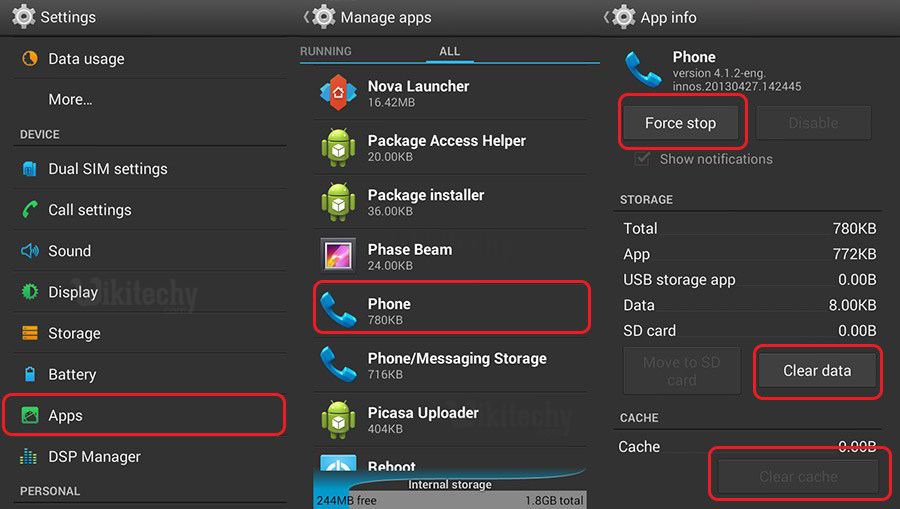Tap the Phase Beam wallpaper icon

click(338, 255)
